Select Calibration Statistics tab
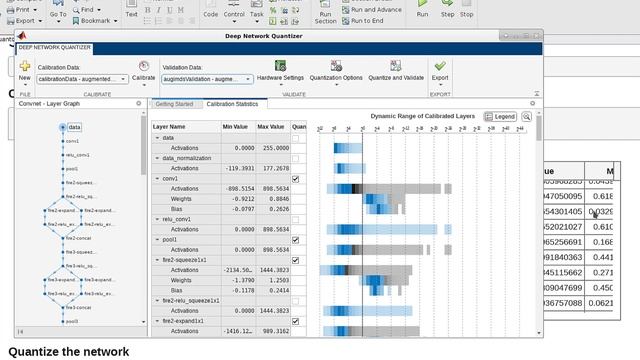 tap(232, 104)
